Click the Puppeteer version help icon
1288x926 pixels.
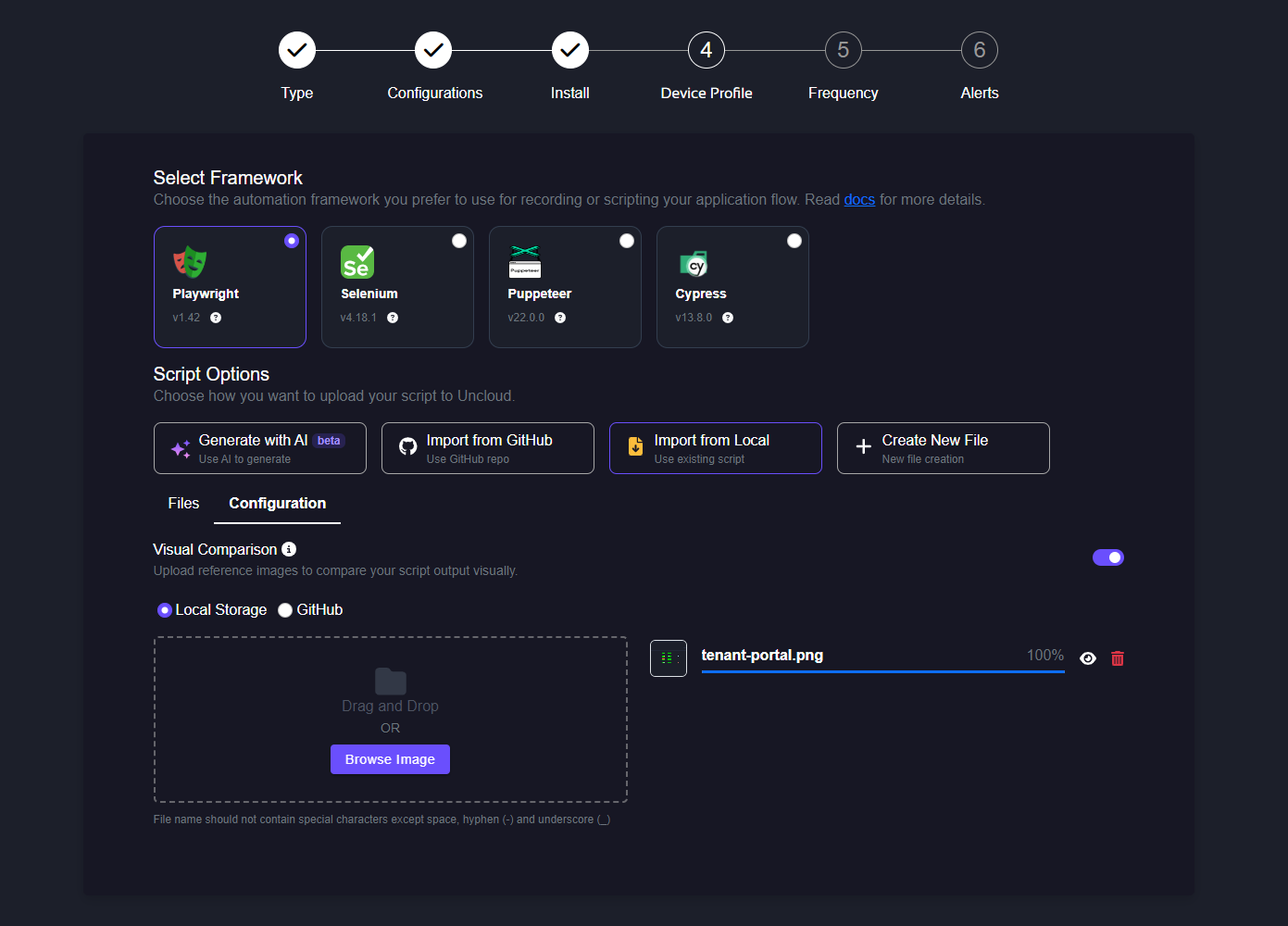(x=560, y=318)
